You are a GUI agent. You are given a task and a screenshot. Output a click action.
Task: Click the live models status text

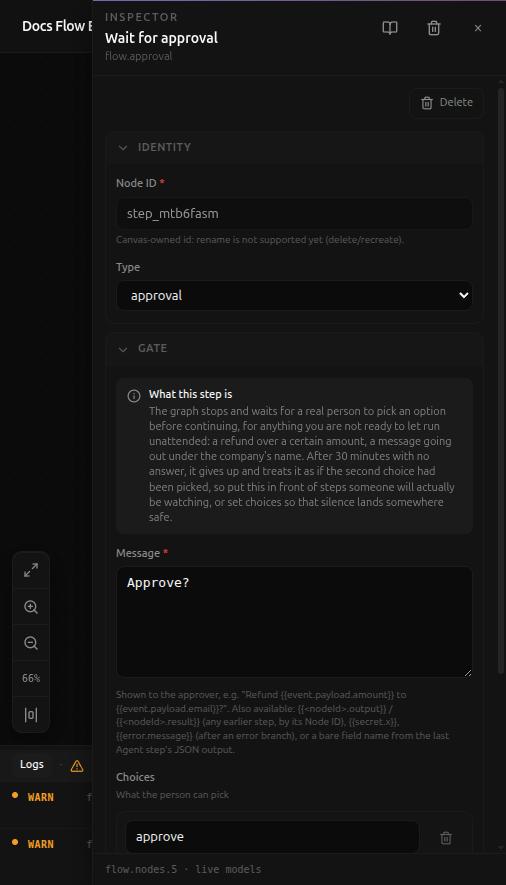[x=228, y=869]
